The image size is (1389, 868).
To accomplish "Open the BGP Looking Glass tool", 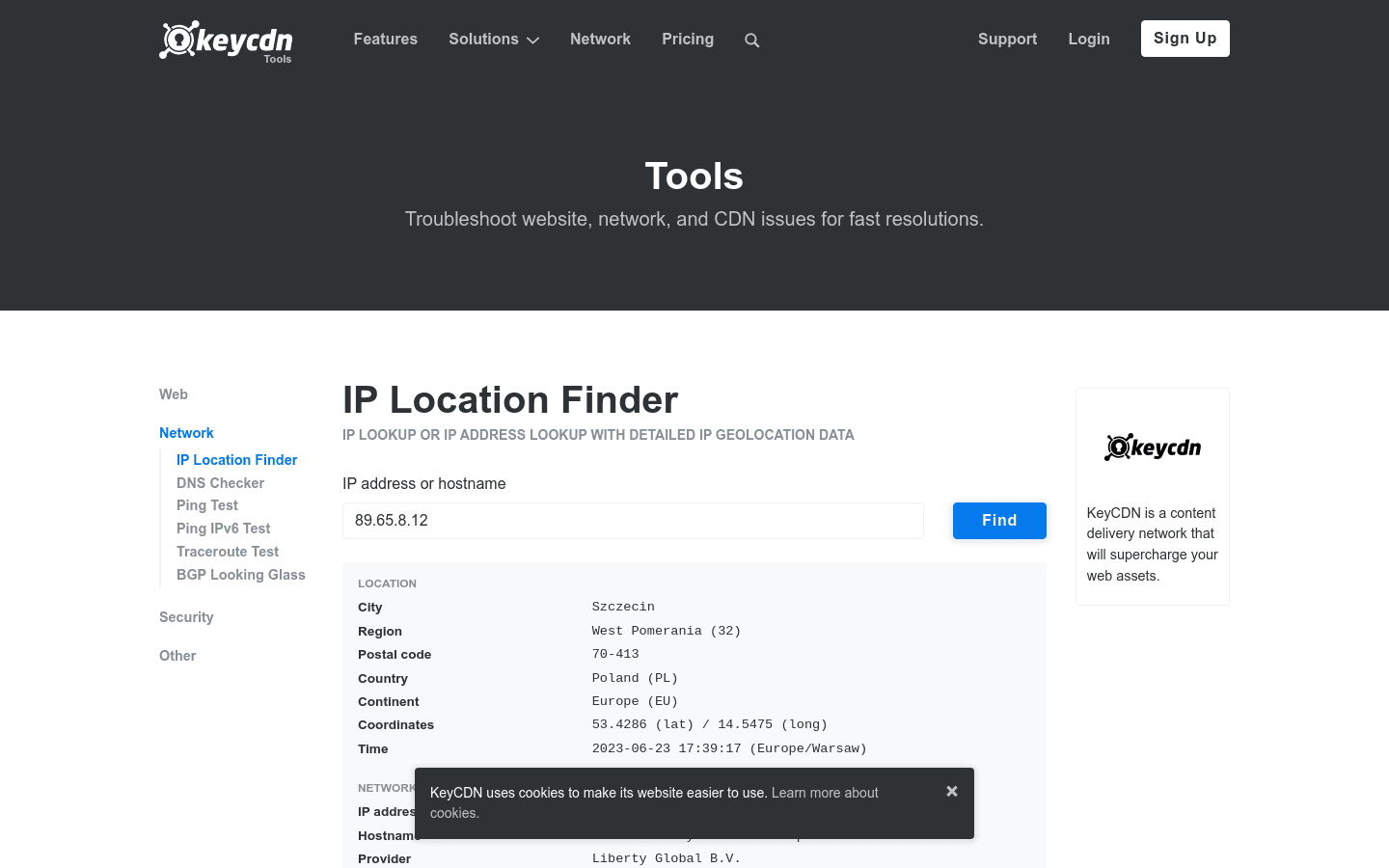I will click(240, 574).
